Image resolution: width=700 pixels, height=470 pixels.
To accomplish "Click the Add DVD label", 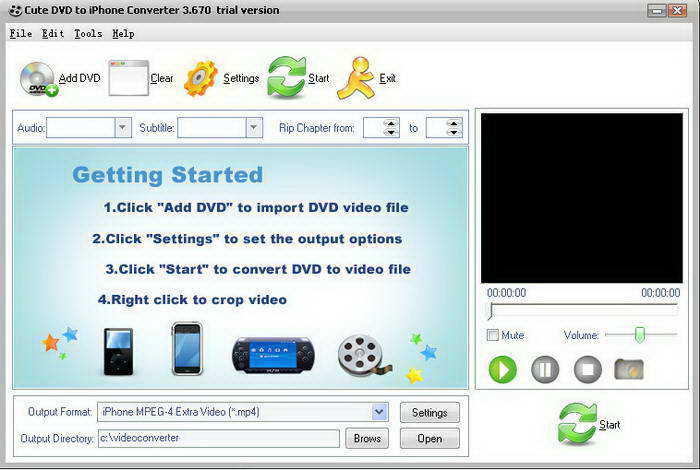I will coord(79,78).
